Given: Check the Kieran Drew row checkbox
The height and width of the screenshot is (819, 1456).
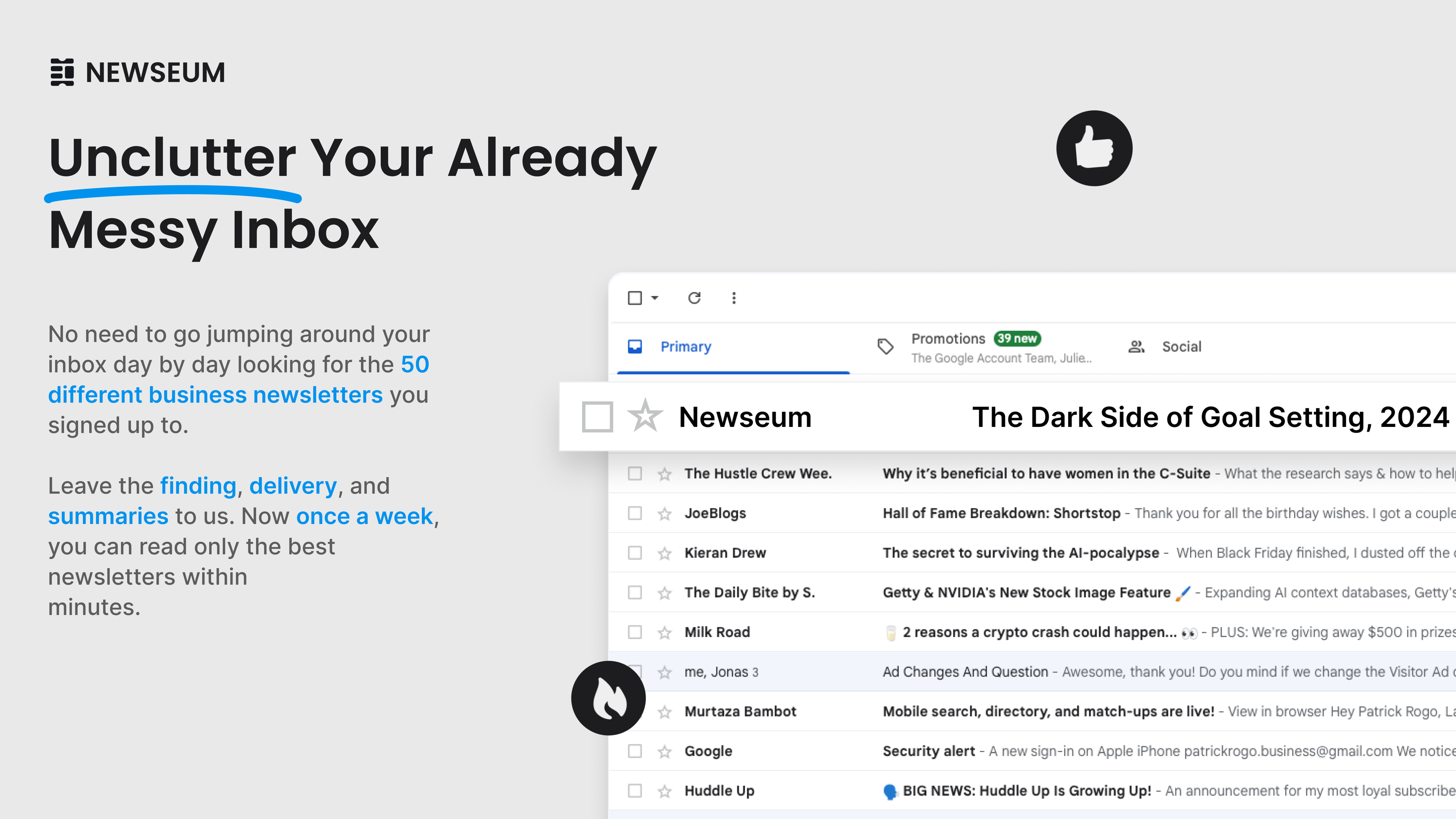Looking at the screenshot, I should tap(635, 552).
